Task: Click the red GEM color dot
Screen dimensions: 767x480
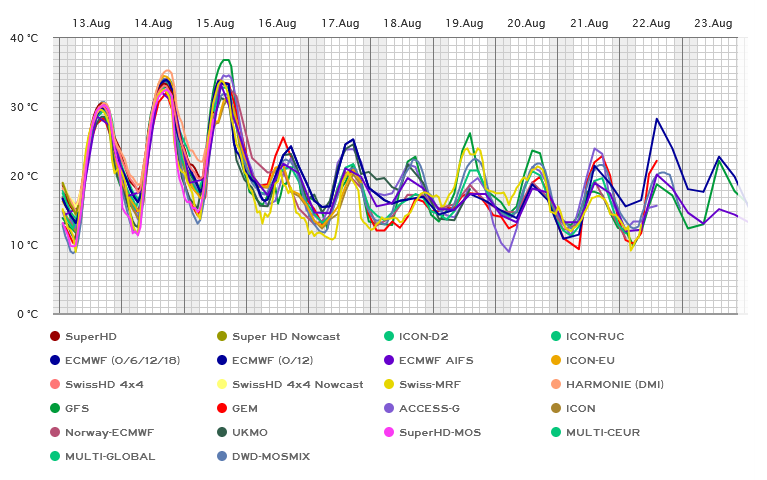Action: 222,408
